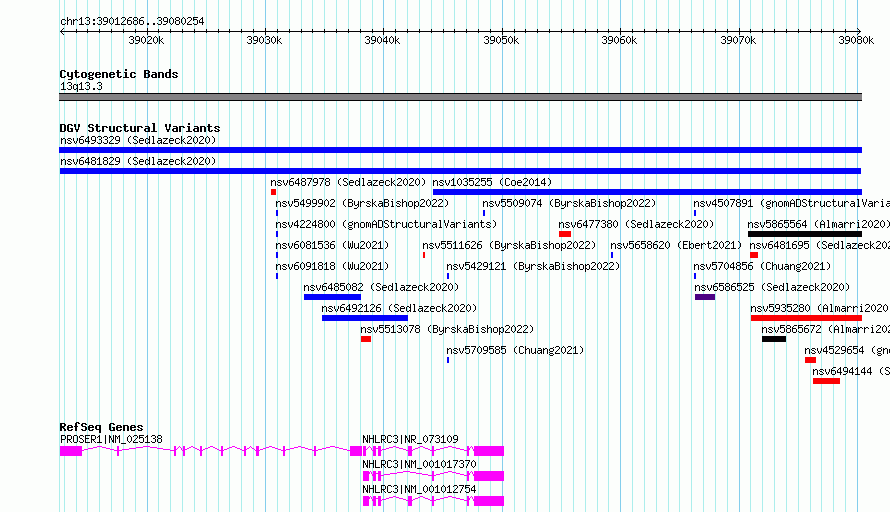Select nsv5709585 (Chuang2021) label

pos(515,350)
